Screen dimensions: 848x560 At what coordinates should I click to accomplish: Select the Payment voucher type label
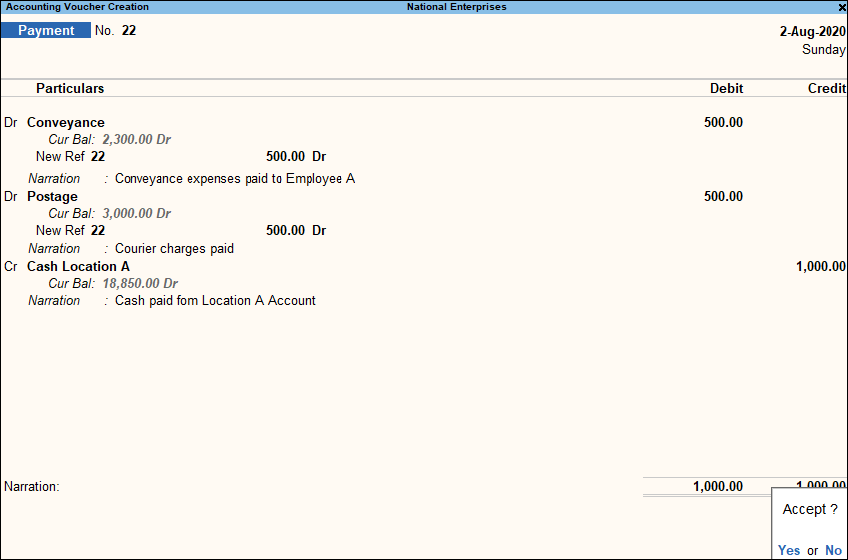(46, 30)
